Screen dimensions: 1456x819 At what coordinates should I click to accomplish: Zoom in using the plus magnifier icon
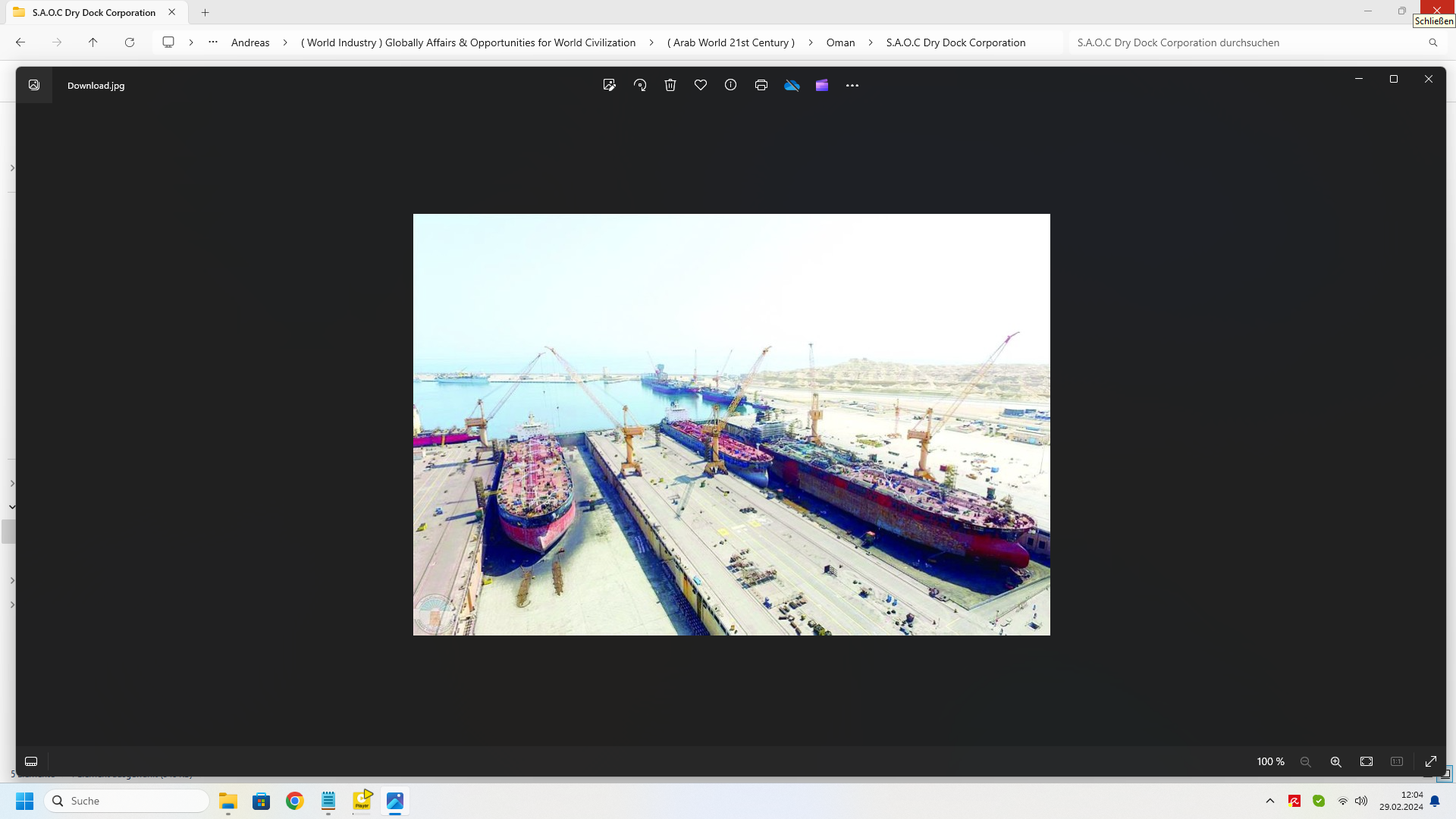[x=1336, y=761]
